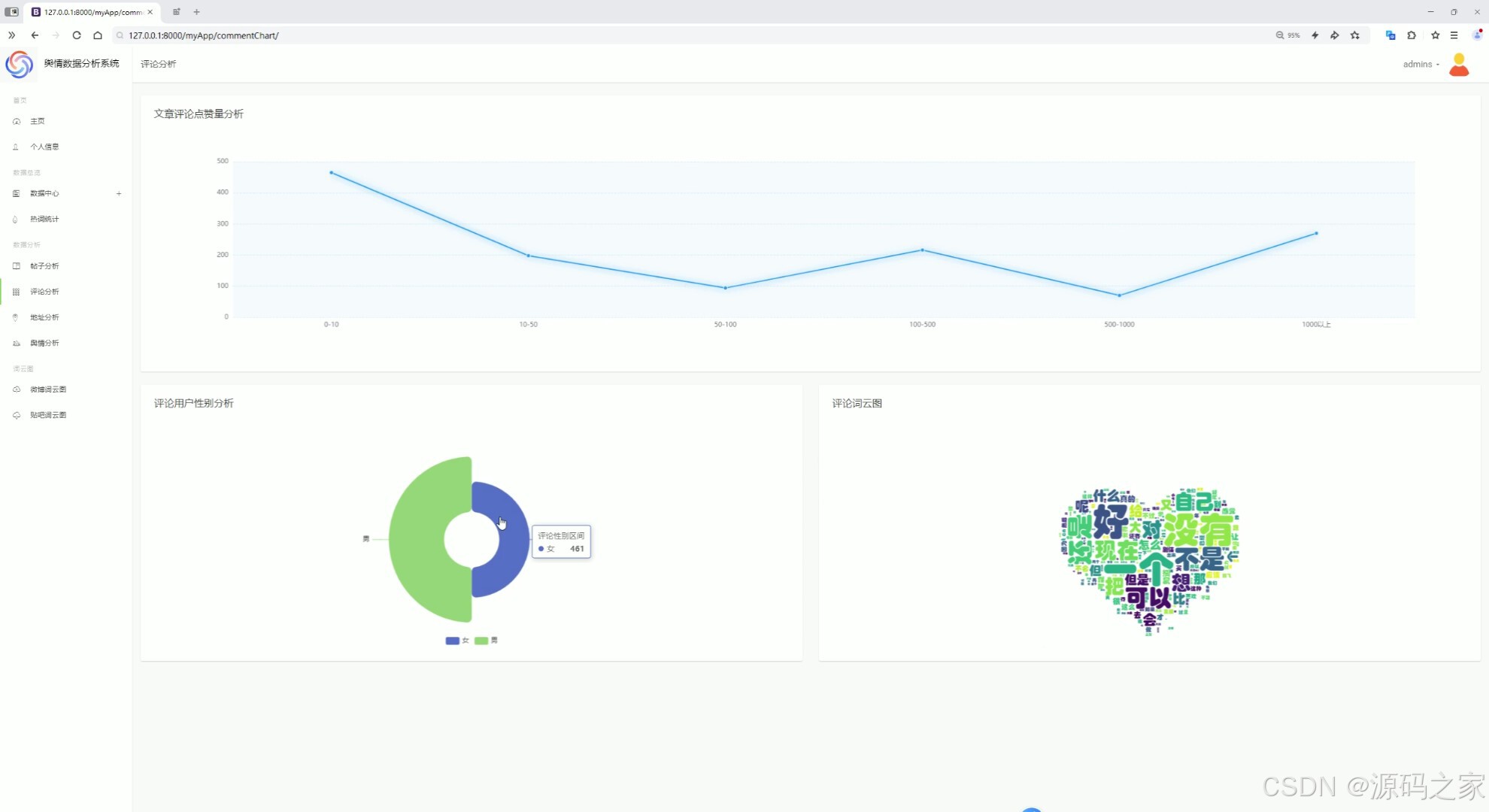Click the 地址分析 location pin icon
The width and height of the screenshot is (1489, 812).
16,317
